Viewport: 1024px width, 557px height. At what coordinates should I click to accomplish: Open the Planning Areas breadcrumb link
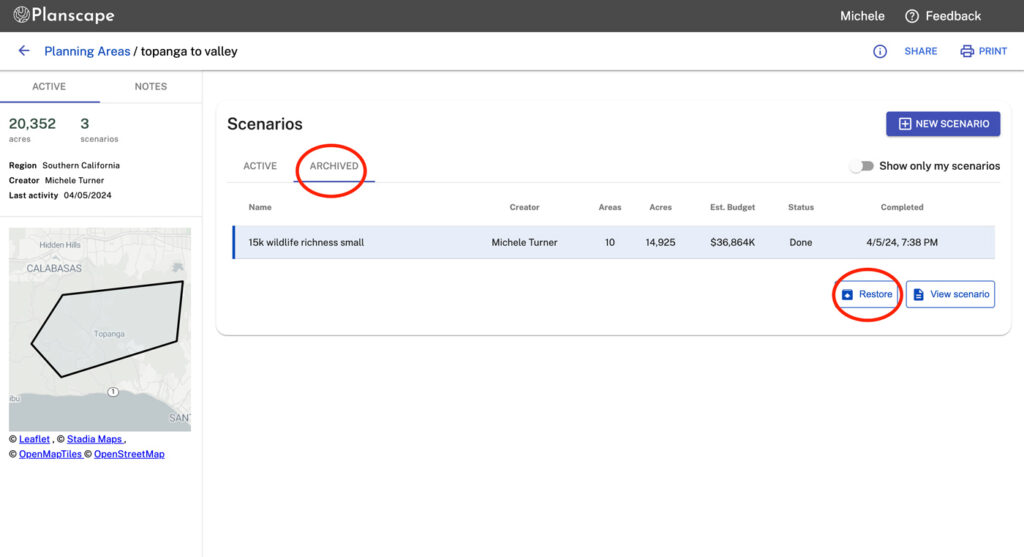tap(87, 51)
